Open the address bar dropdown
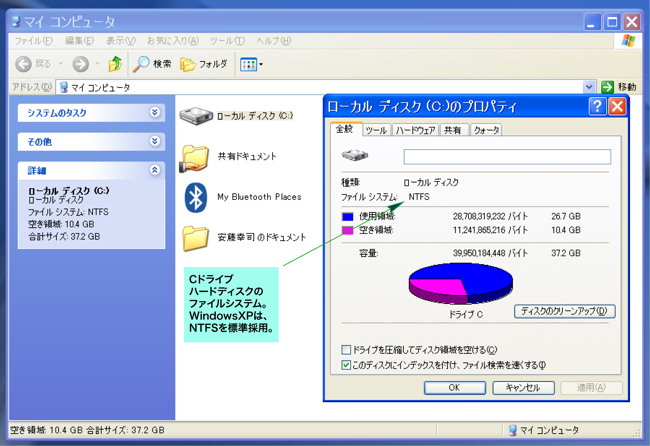 589,87
